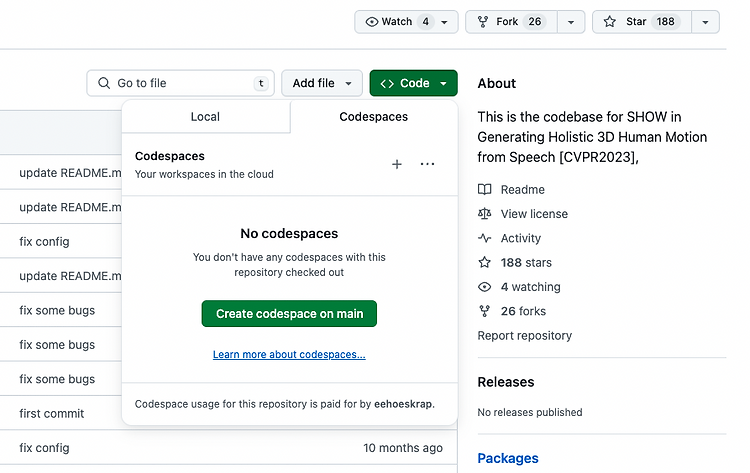Viewport: 750px width, 473px height.
Task: Open Learn more about codespaces link
Action: tap(289, 354)
